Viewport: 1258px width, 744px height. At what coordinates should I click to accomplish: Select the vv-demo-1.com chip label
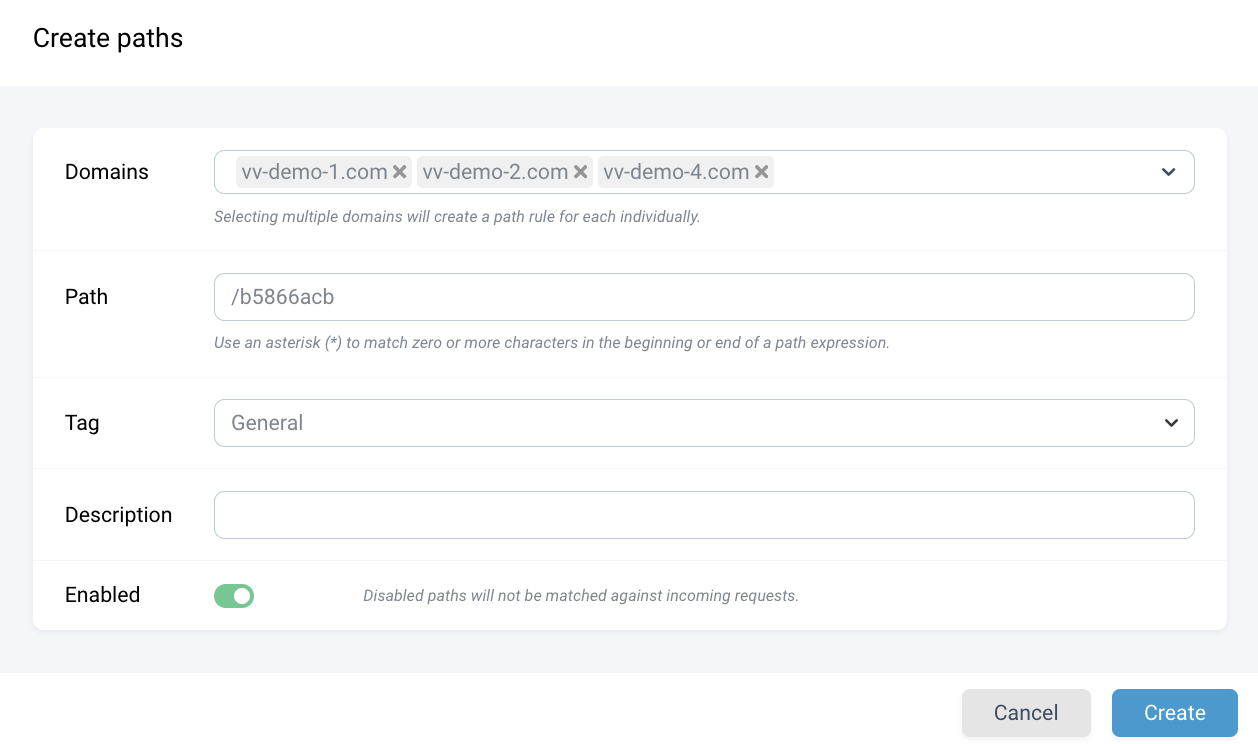pos(314,172)
